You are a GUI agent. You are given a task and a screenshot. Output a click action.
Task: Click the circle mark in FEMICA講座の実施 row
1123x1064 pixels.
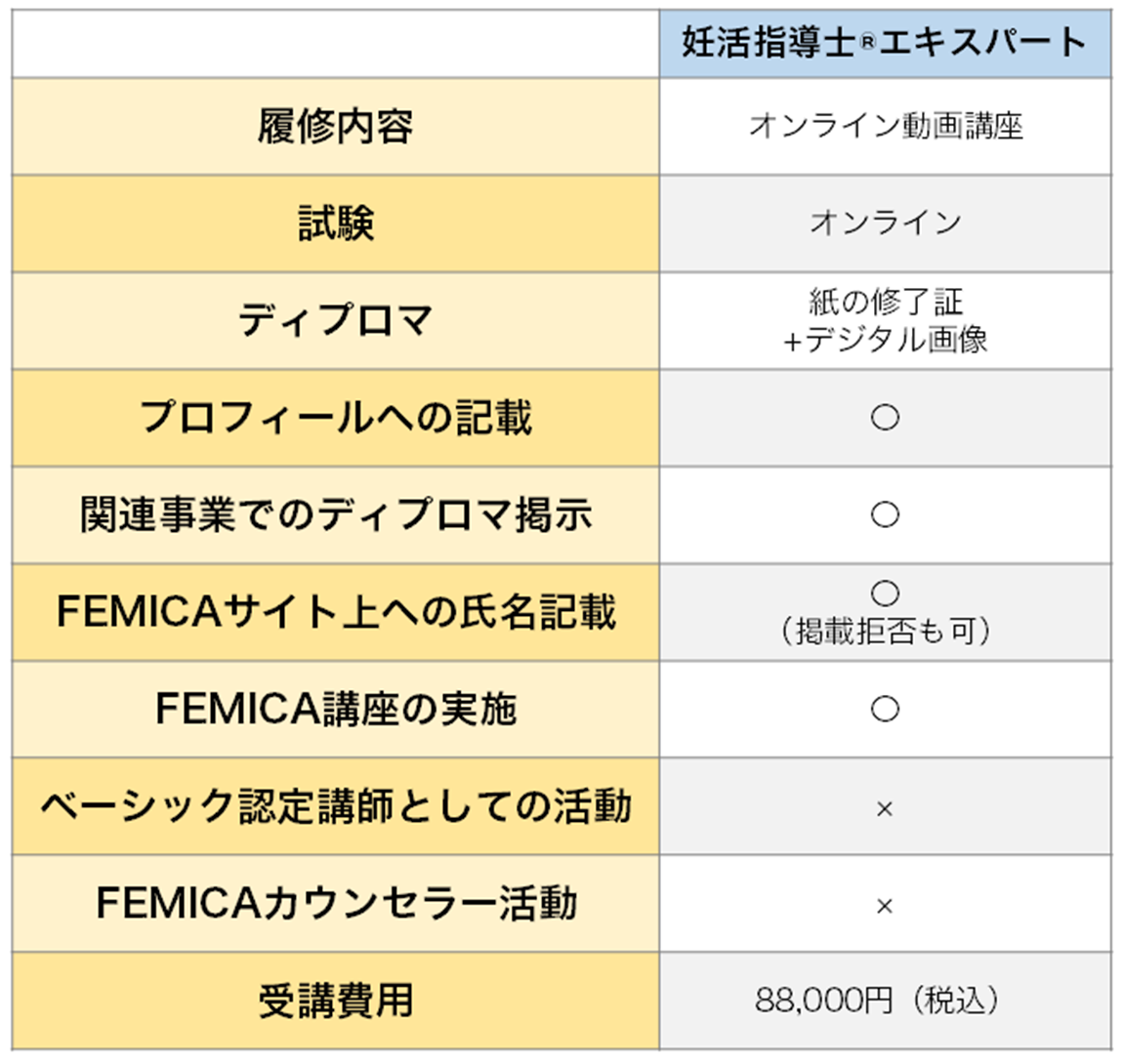(x=885, y=709)
